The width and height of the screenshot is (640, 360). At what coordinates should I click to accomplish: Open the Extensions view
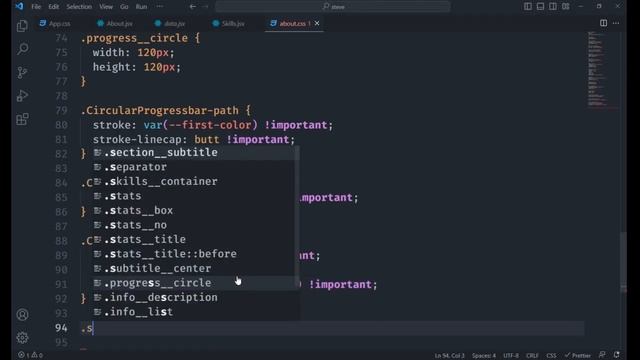pos(22,119)
